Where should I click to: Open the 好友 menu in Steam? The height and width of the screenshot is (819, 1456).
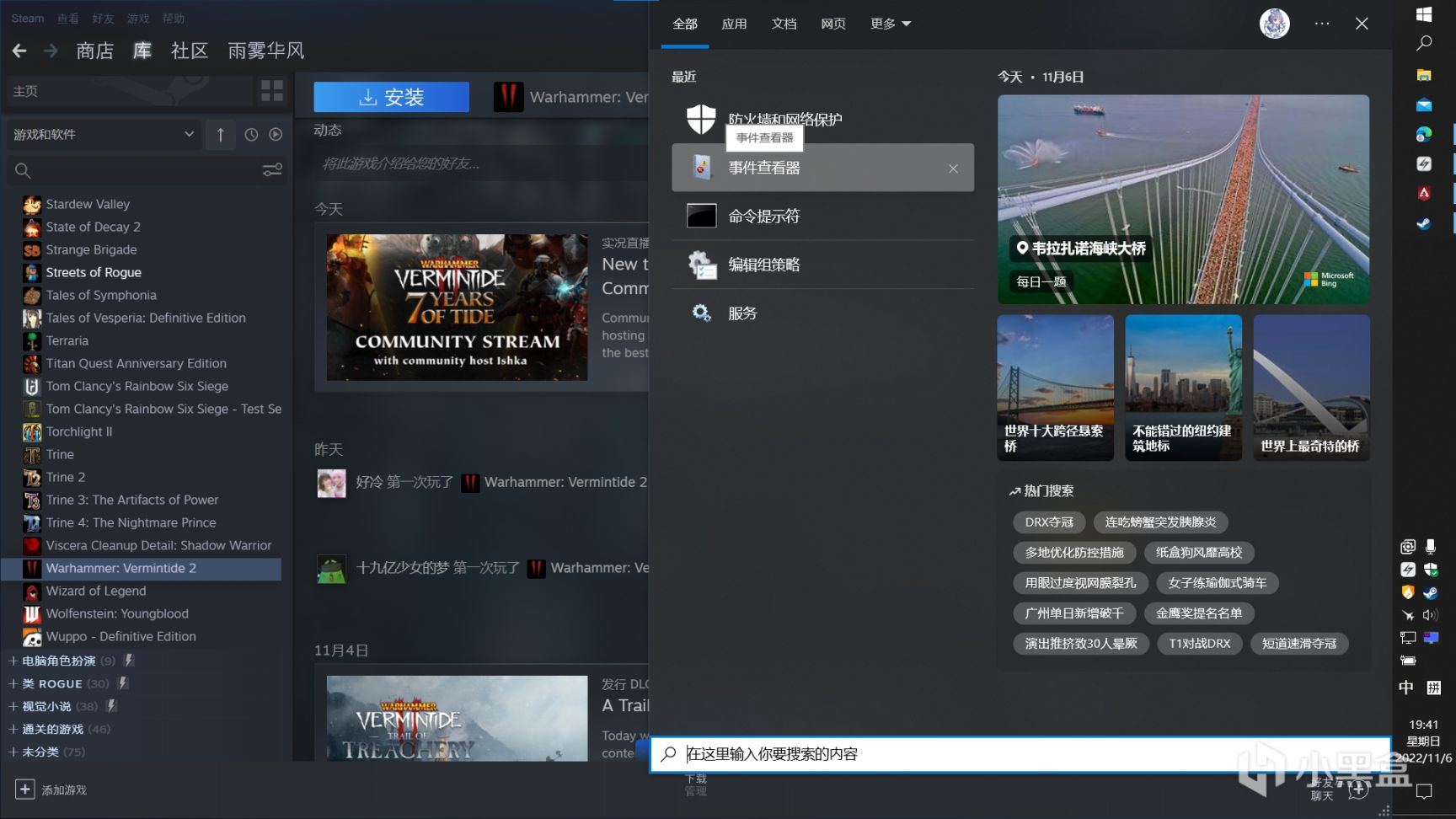coord(103,19)
